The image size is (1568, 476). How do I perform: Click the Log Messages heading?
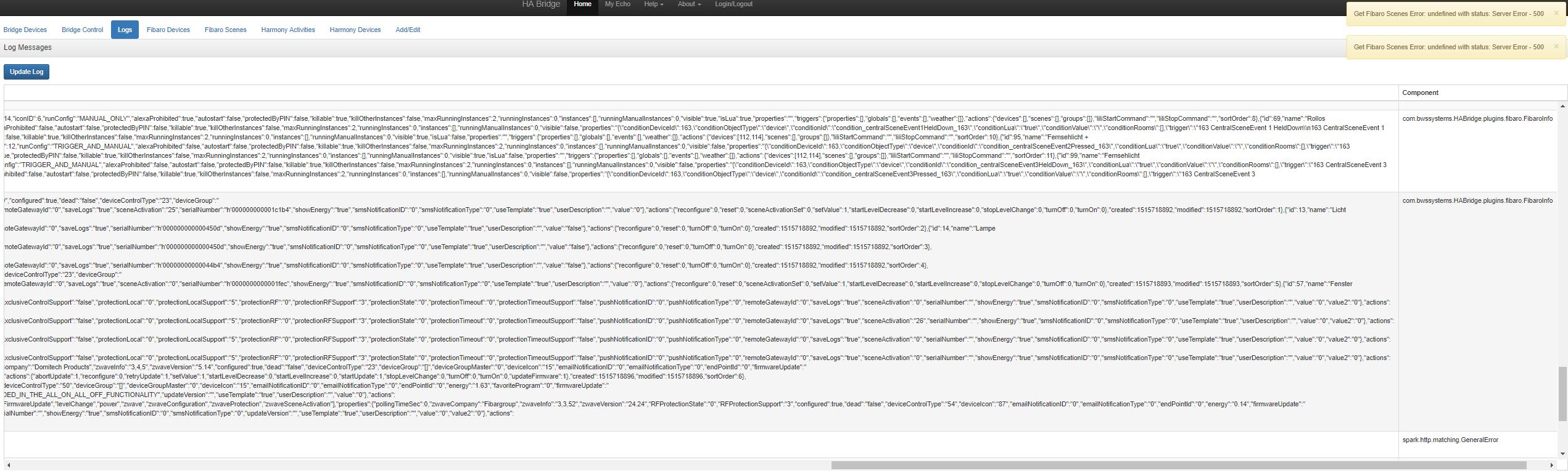point(28,47)
